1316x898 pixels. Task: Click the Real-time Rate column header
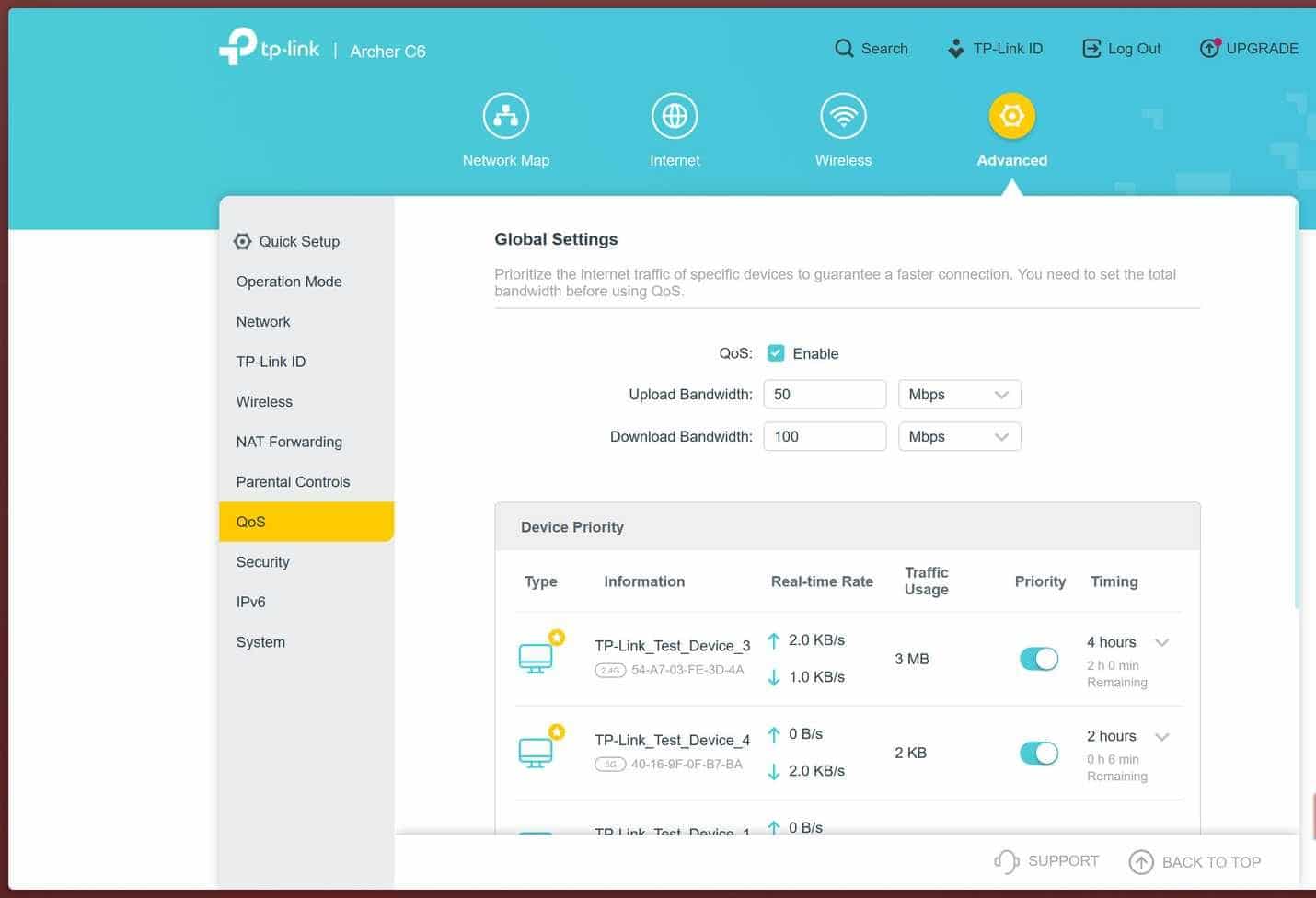[822, 581]
